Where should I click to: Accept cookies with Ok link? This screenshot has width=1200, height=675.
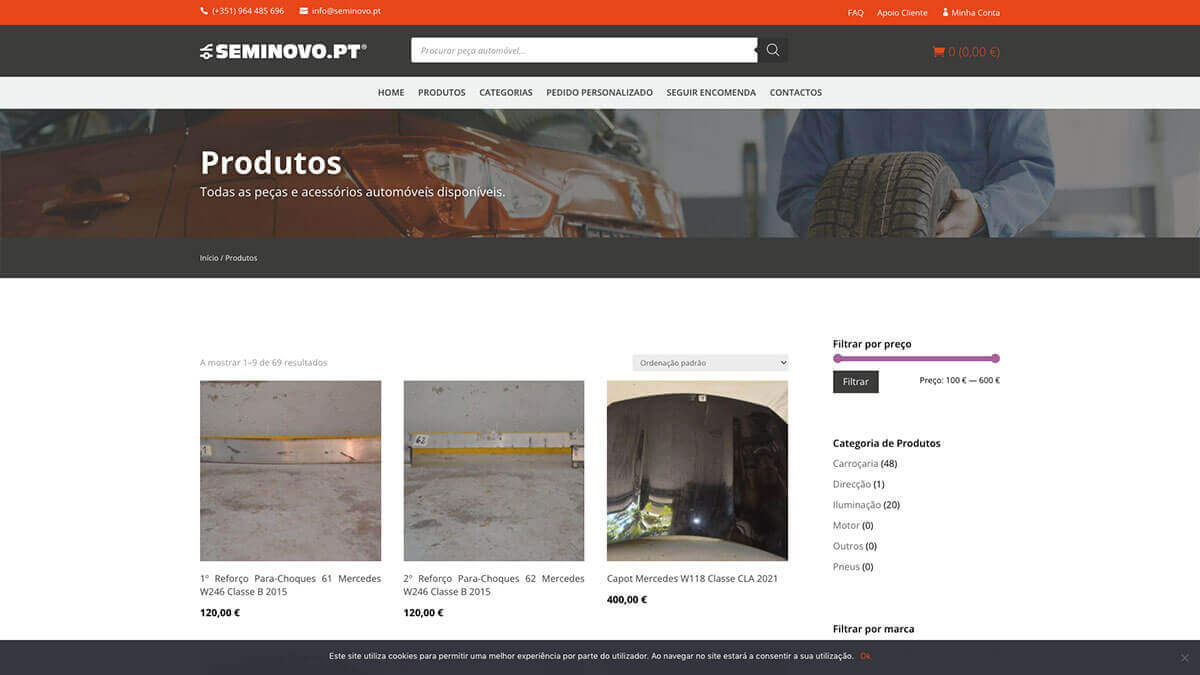[x=865, y=656]
